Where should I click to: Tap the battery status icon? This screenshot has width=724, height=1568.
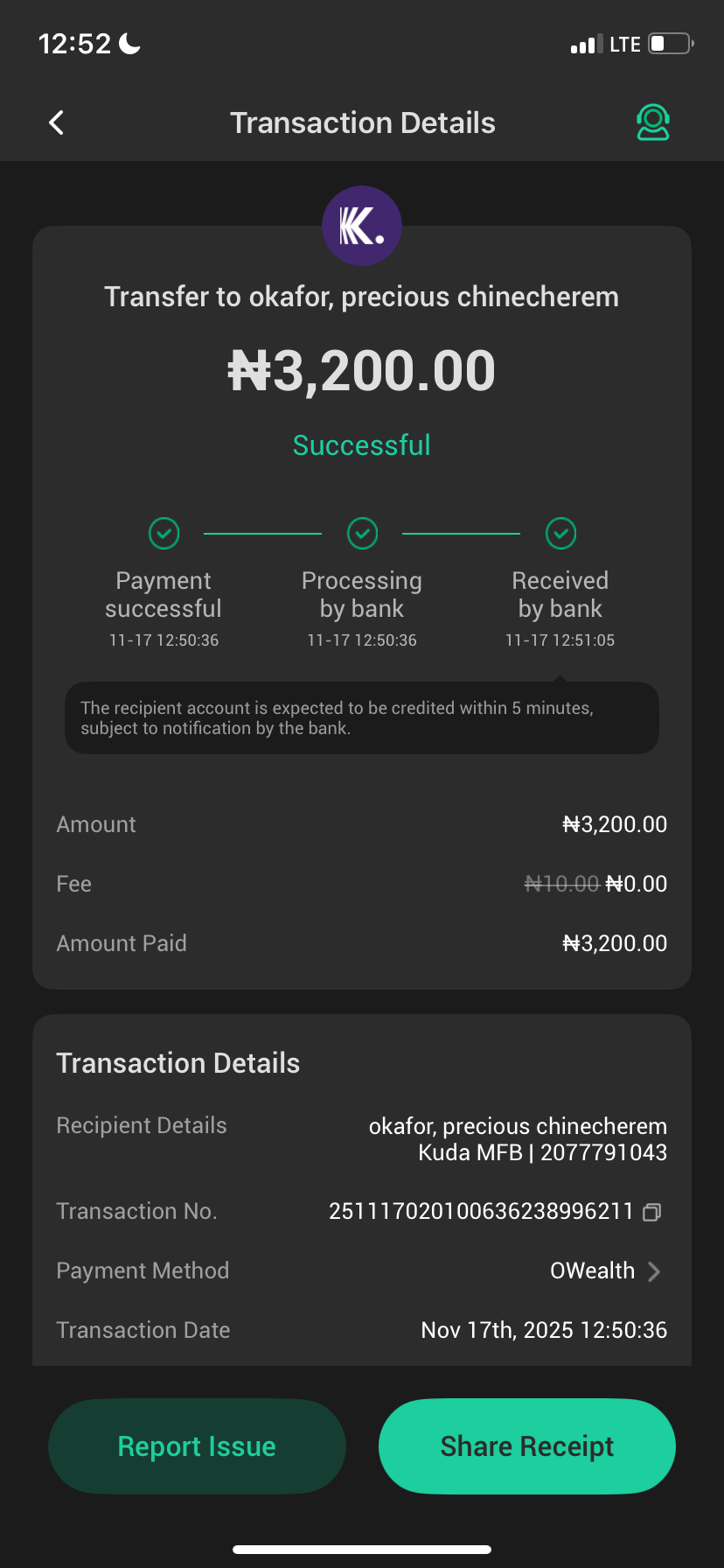(670, 44)
